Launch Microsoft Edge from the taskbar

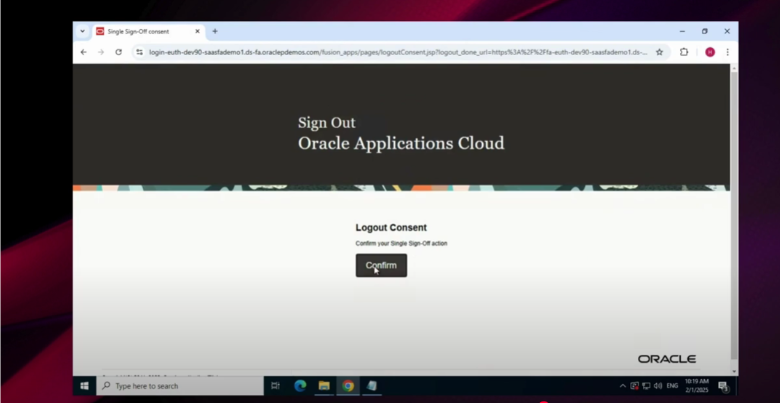[x=300, y=385]
